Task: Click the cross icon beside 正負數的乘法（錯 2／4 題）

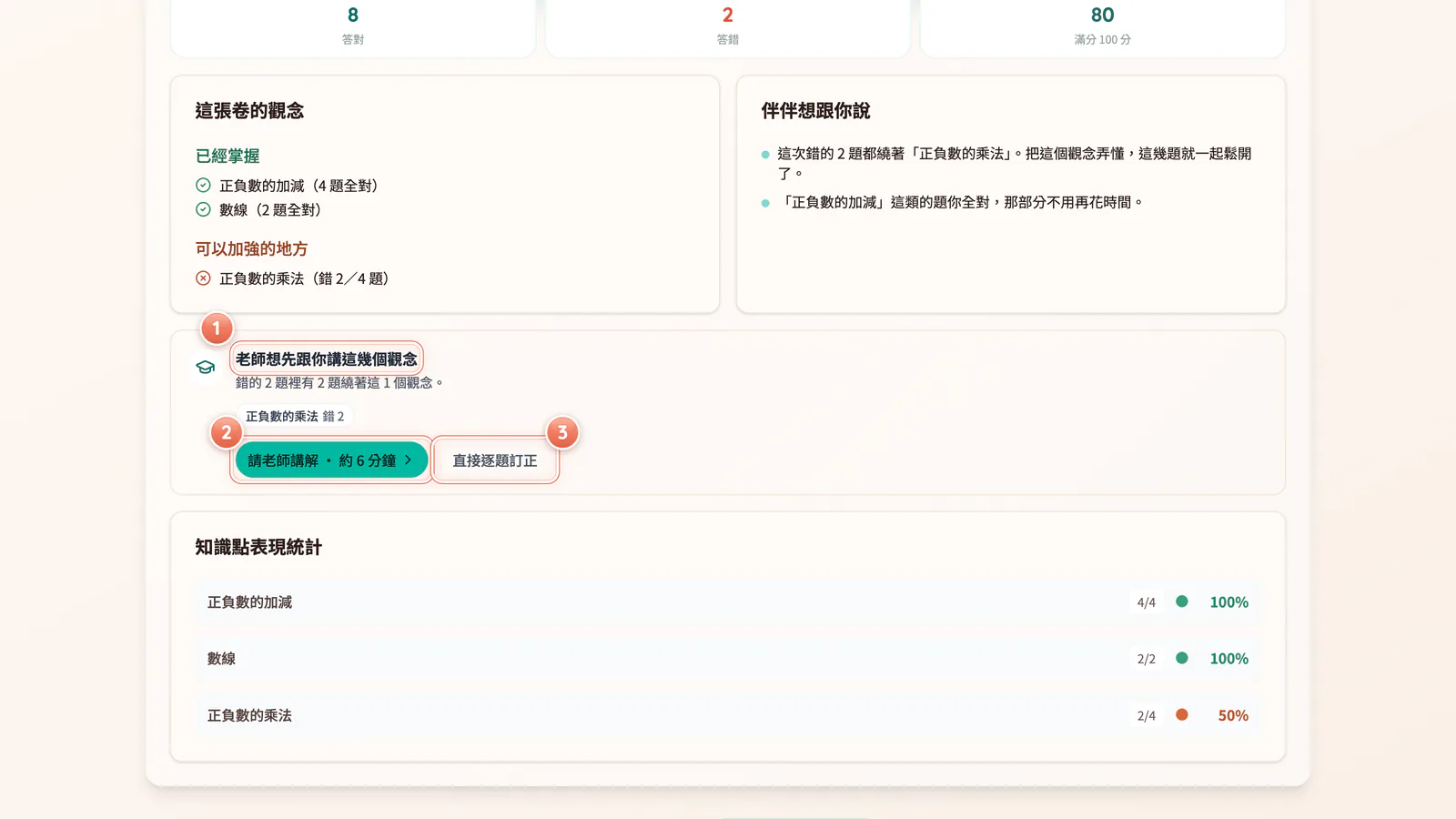Action: 203,278
